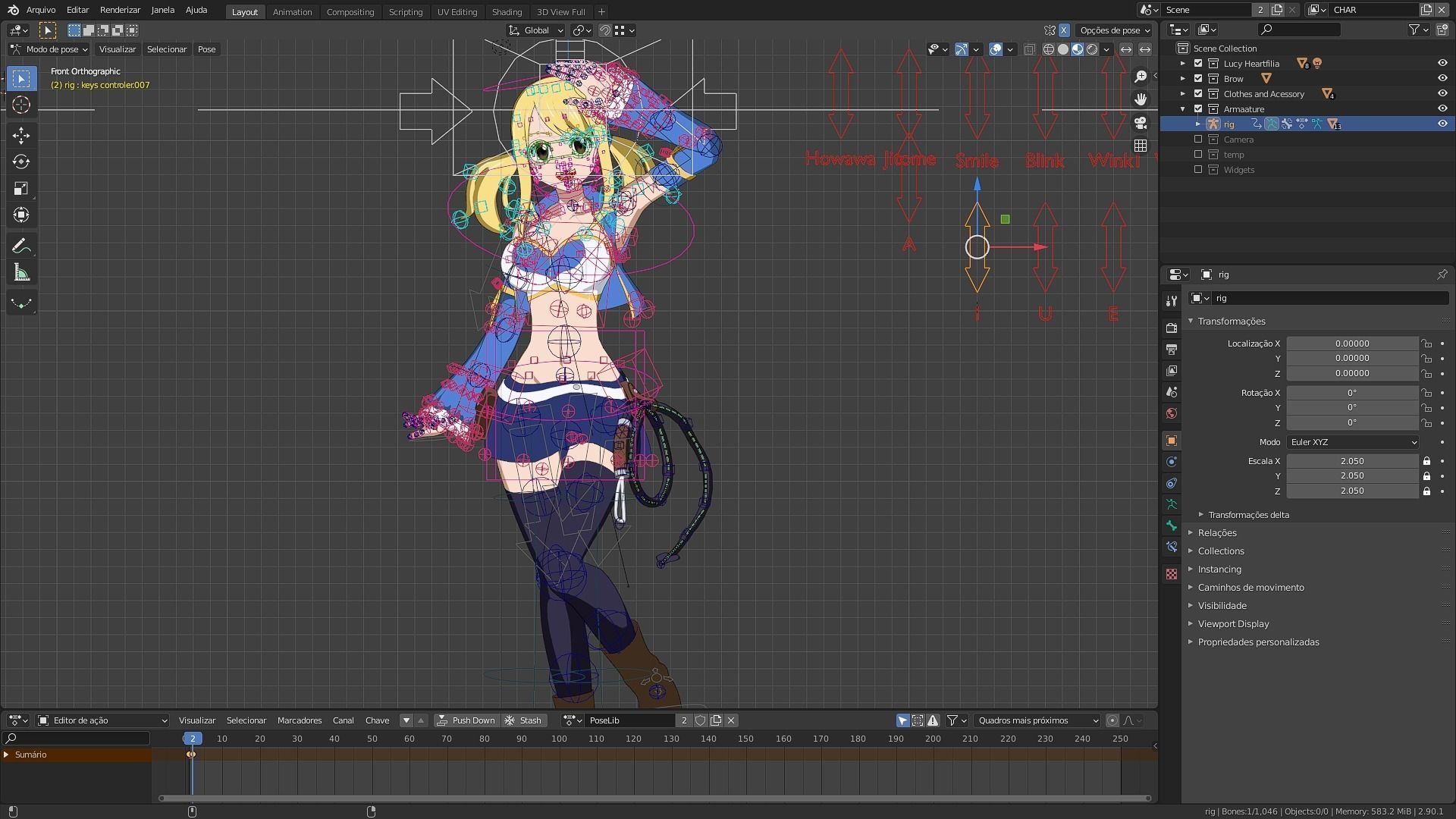Screen dimensions: 1456x819
Task: Open the Euler XYZ rotation mode dropdown
Action: (x=1352, y=442)
